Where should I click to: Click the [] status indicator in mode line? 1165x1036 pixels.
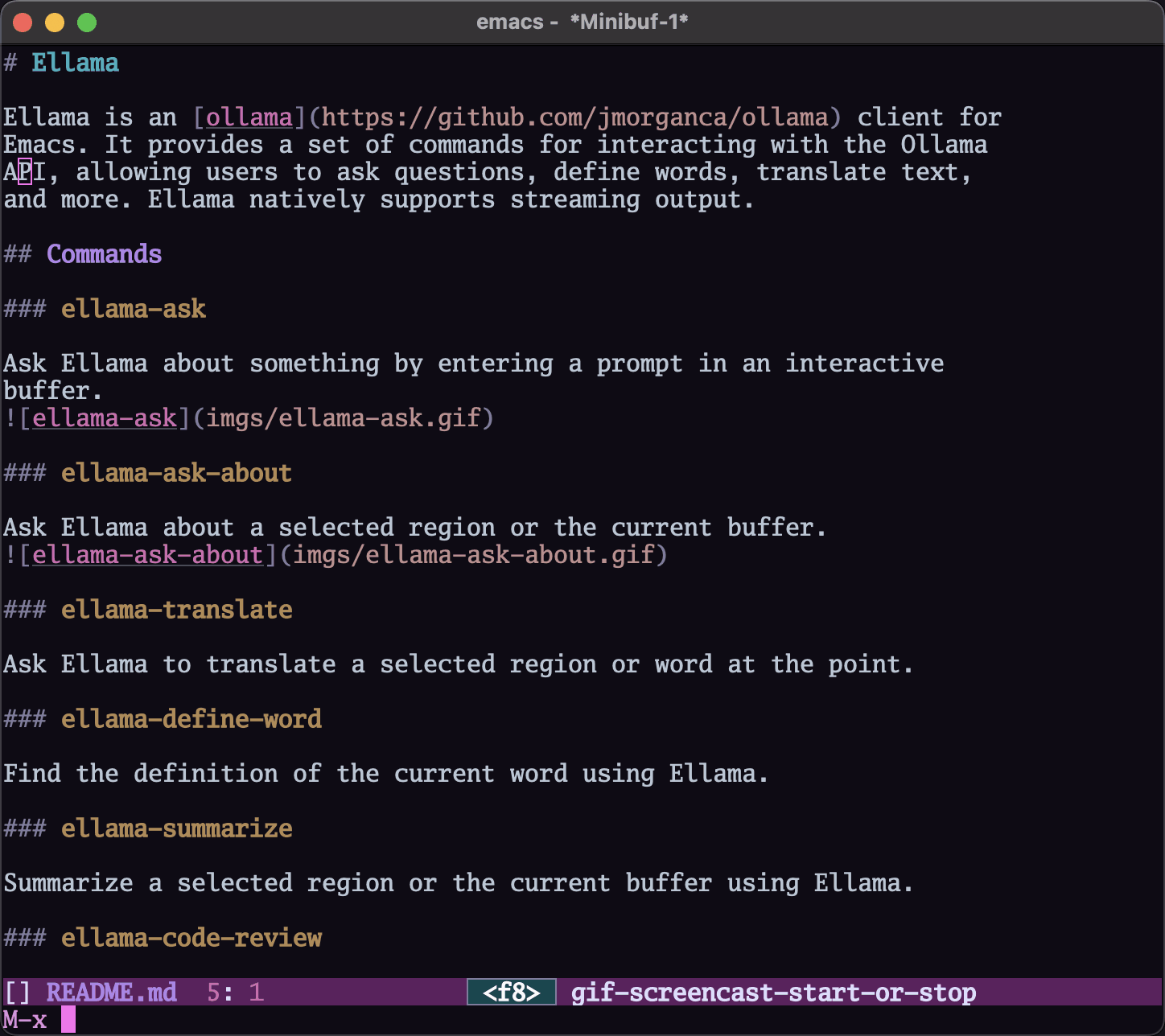click(x=17, y=993)
